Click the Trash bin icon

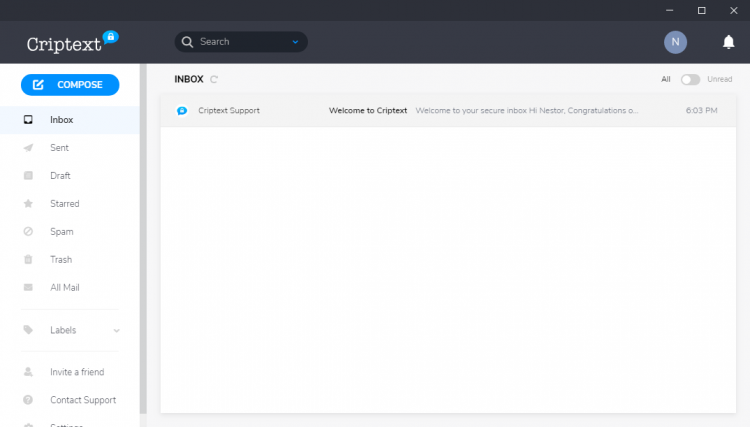click(x=28, y=260)
